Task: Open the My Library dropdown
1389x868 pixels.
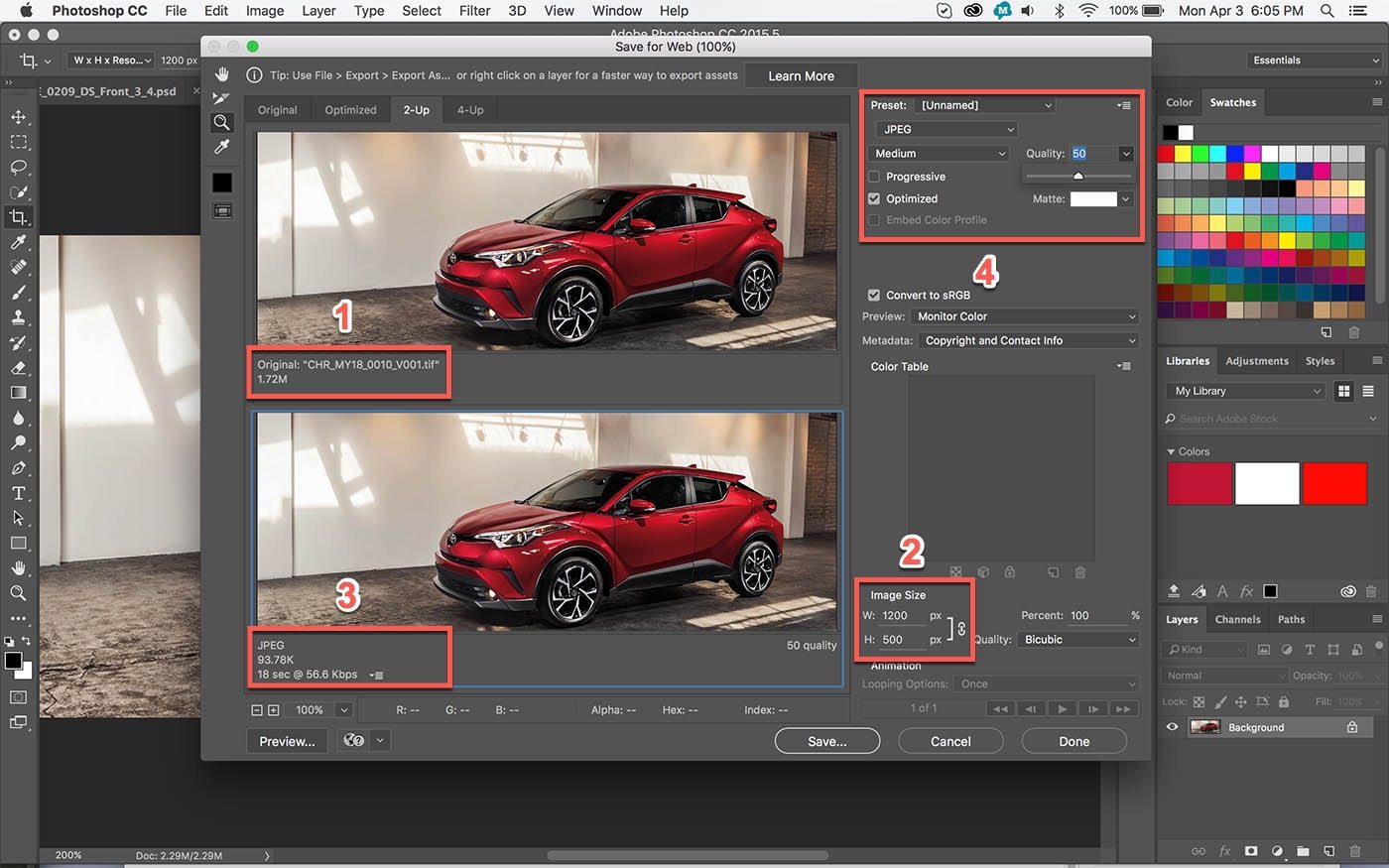Action: [x=1247, y=391]
